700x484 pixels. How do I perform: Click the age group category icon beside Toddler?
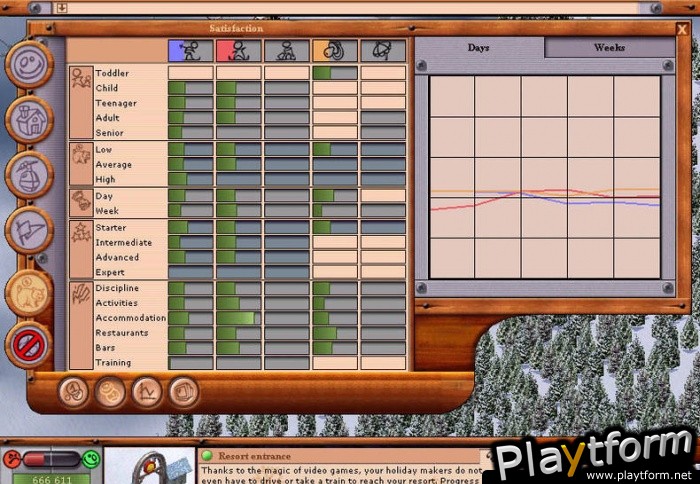click(x=81, y=103)
